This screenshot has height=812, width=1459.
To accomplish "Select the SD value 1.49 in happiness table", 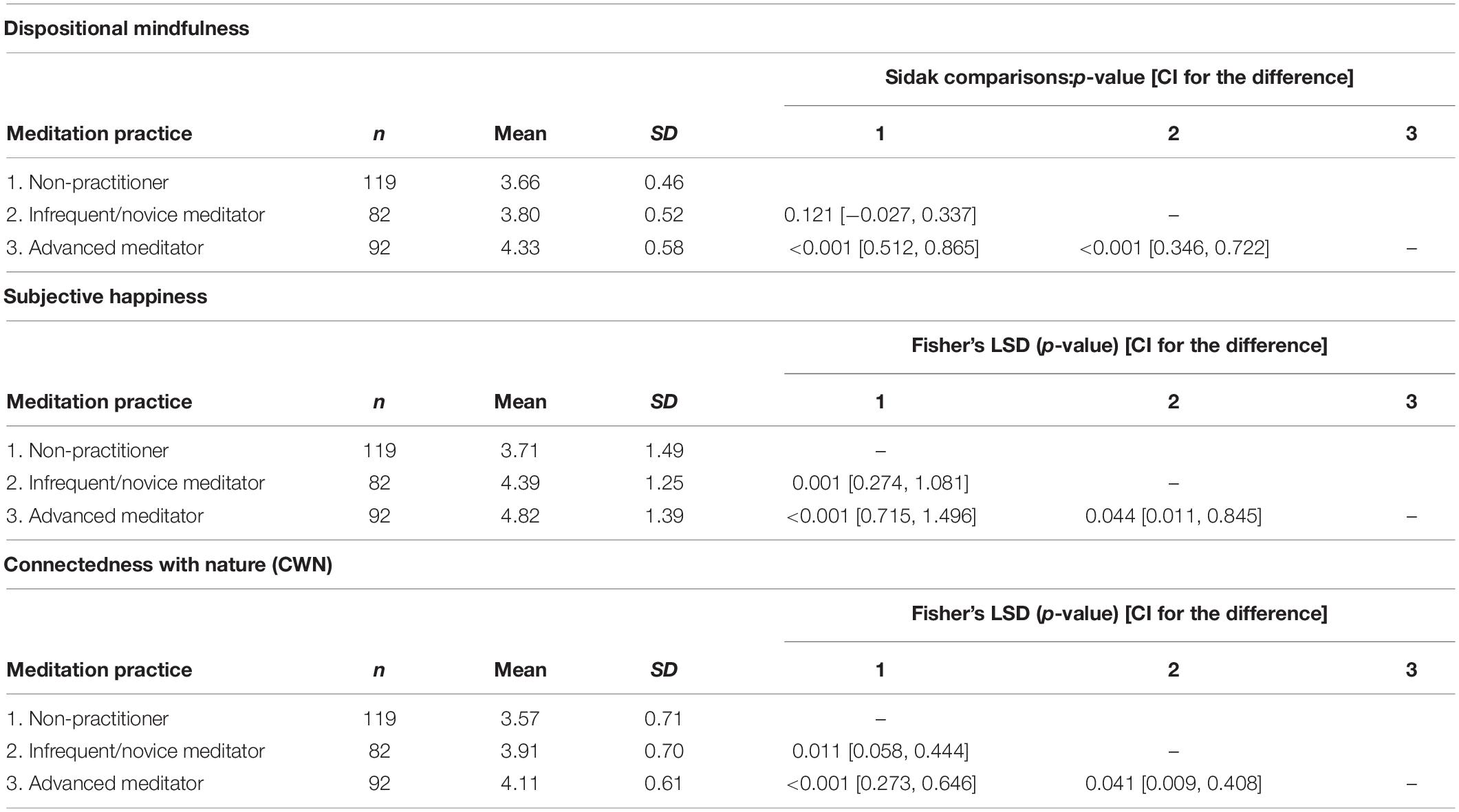I will pos(664,450).
